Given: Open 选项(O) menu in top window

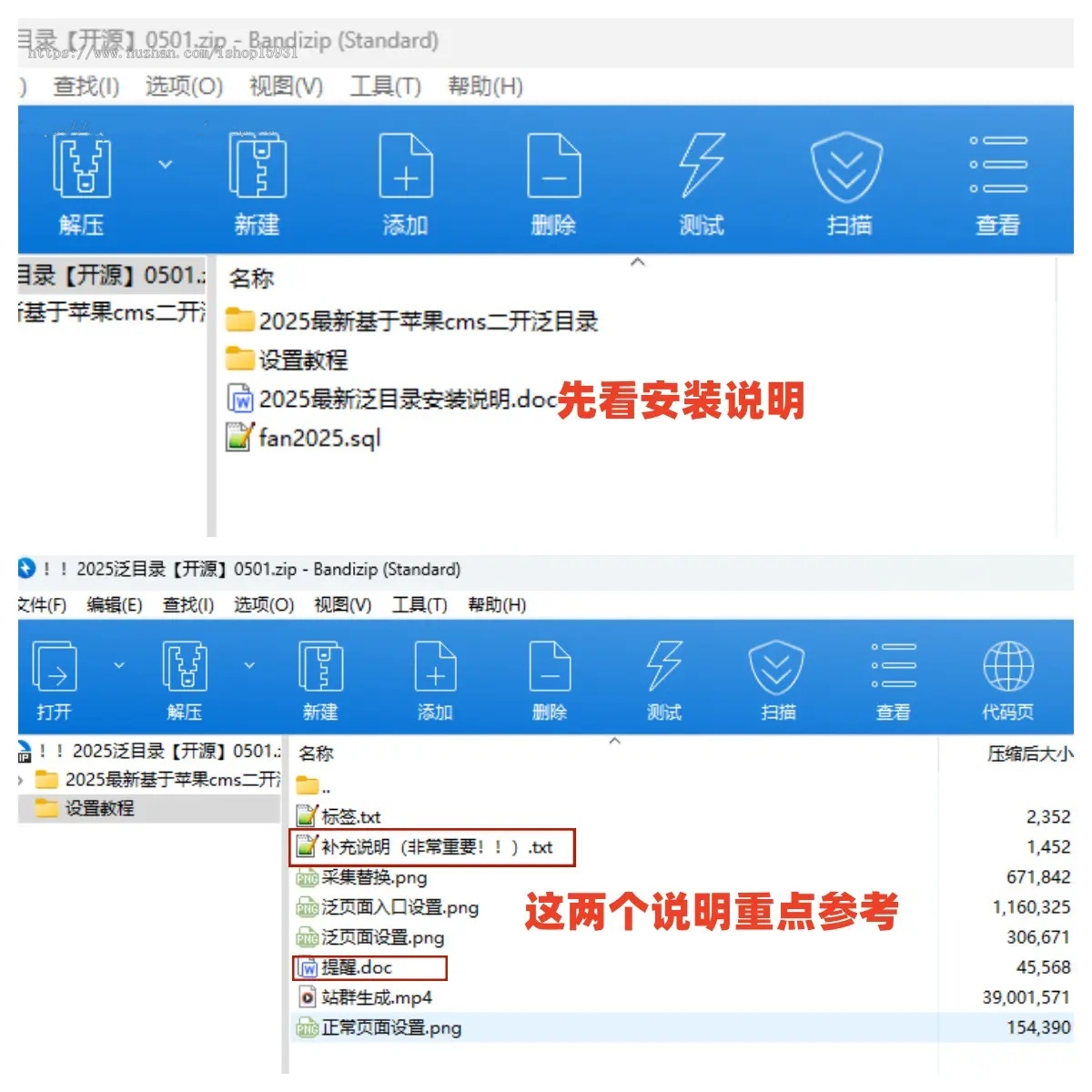Looking at the screenshot, I should (x=184, y=86).
